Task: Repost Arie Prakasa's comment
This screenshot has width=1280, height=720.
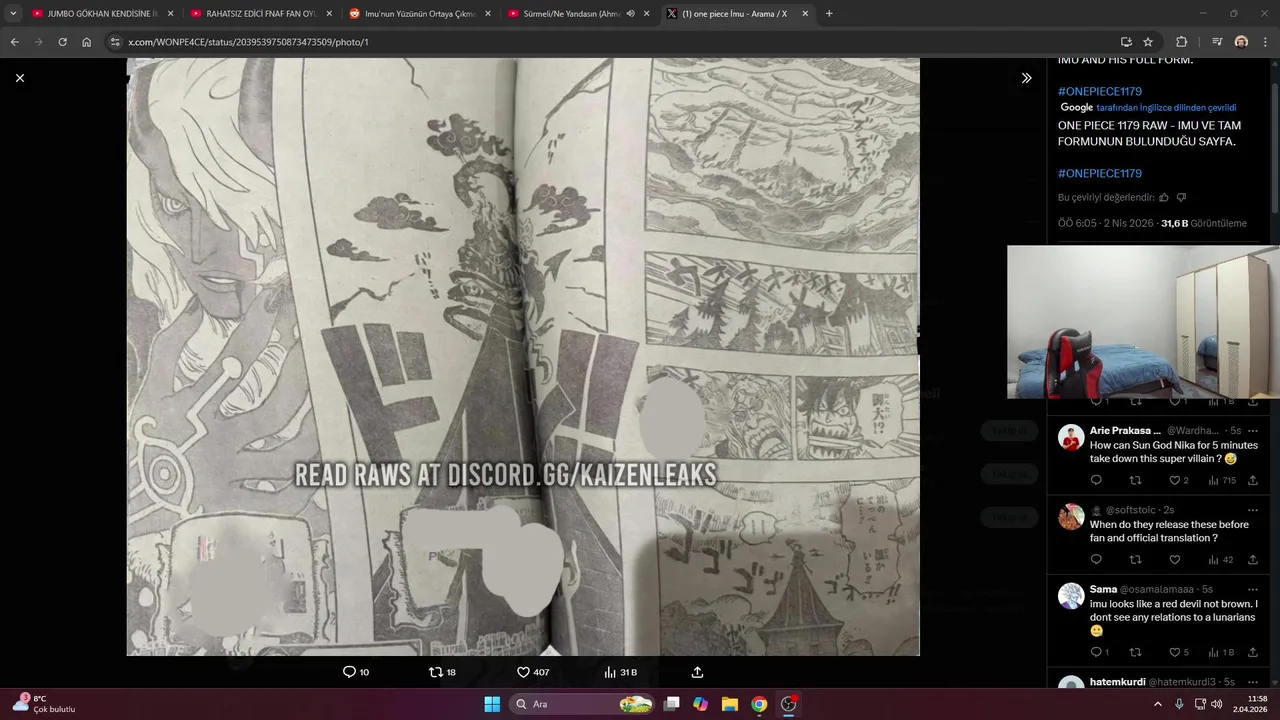Action: pyautogui.click(x=1135, y=480)
